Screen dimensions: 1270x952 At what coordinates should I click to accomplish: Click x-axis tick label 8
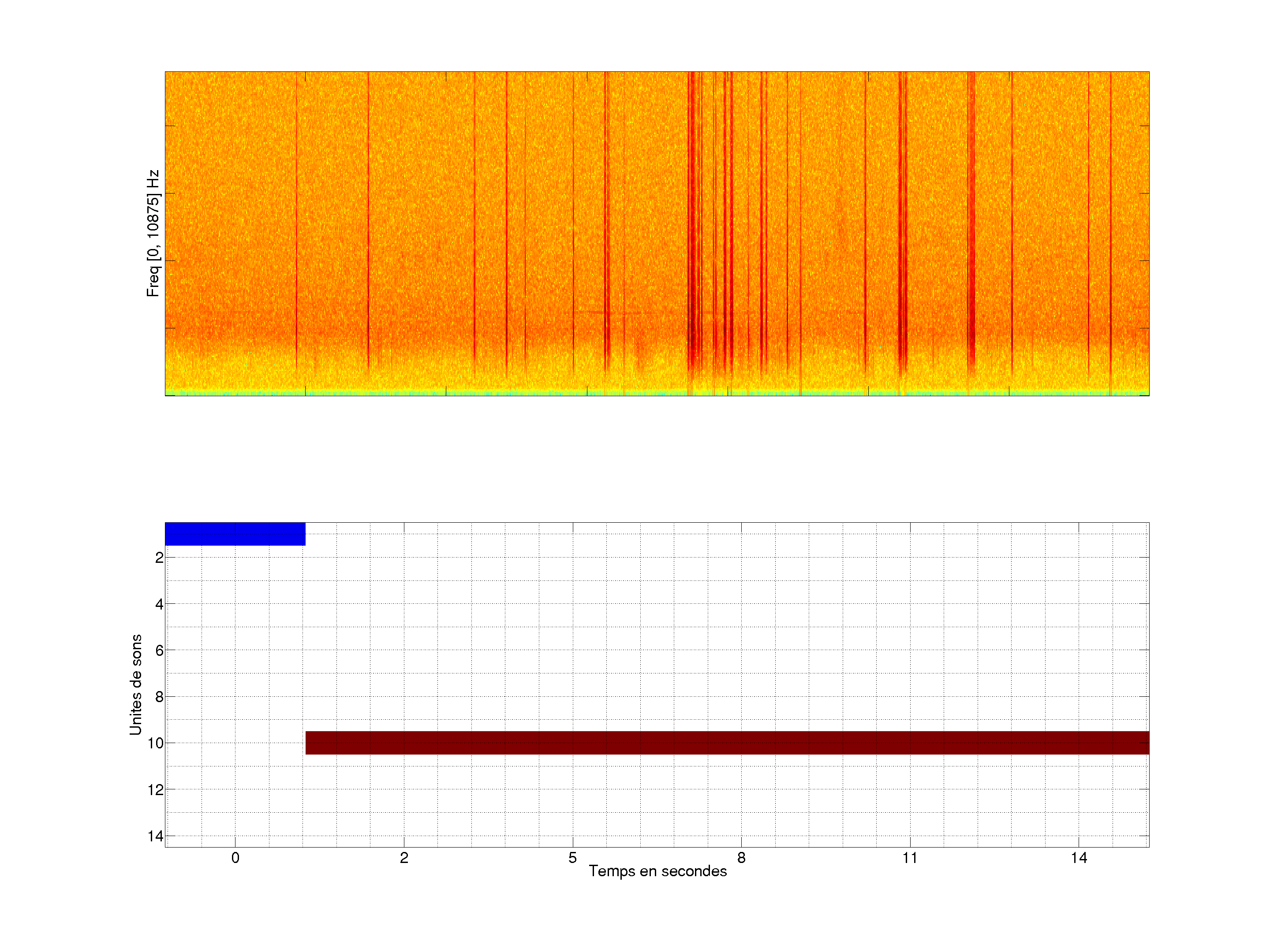(x=741, y=858)
